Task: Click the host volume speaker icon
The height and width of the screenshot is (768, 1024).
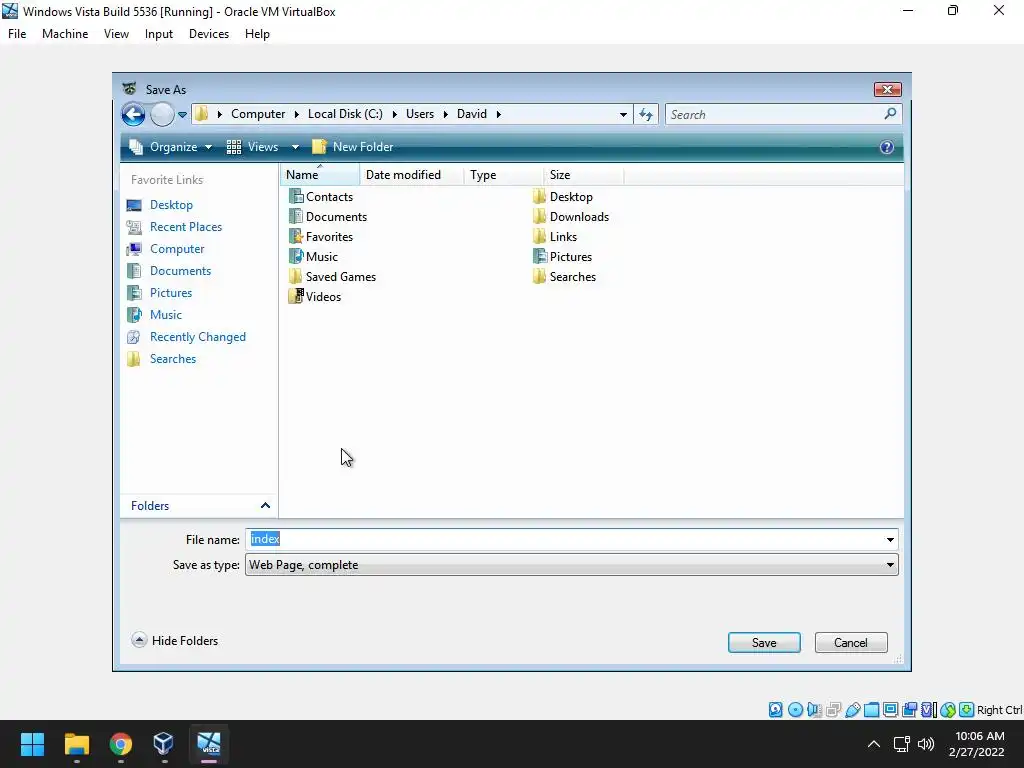Action: [926, 744]
